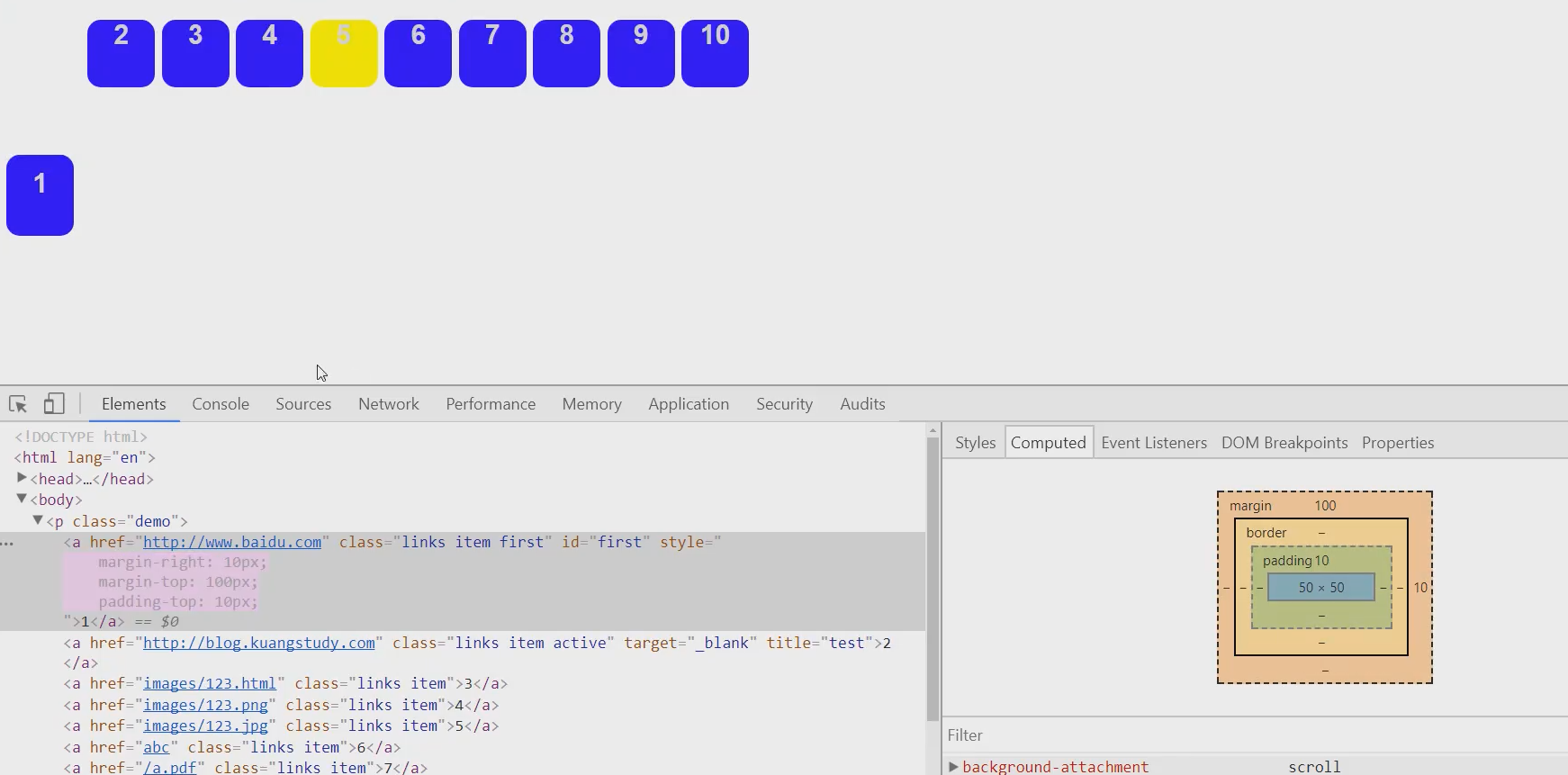1568x775 pixels.
Task: Click the ellipsis actions beside selected node
Action: 7,543
